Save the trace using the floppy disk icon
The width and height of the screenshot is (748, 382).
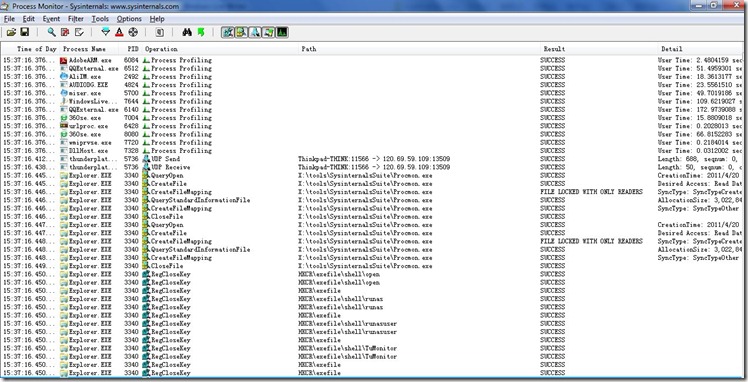click(x=24, y=32)
